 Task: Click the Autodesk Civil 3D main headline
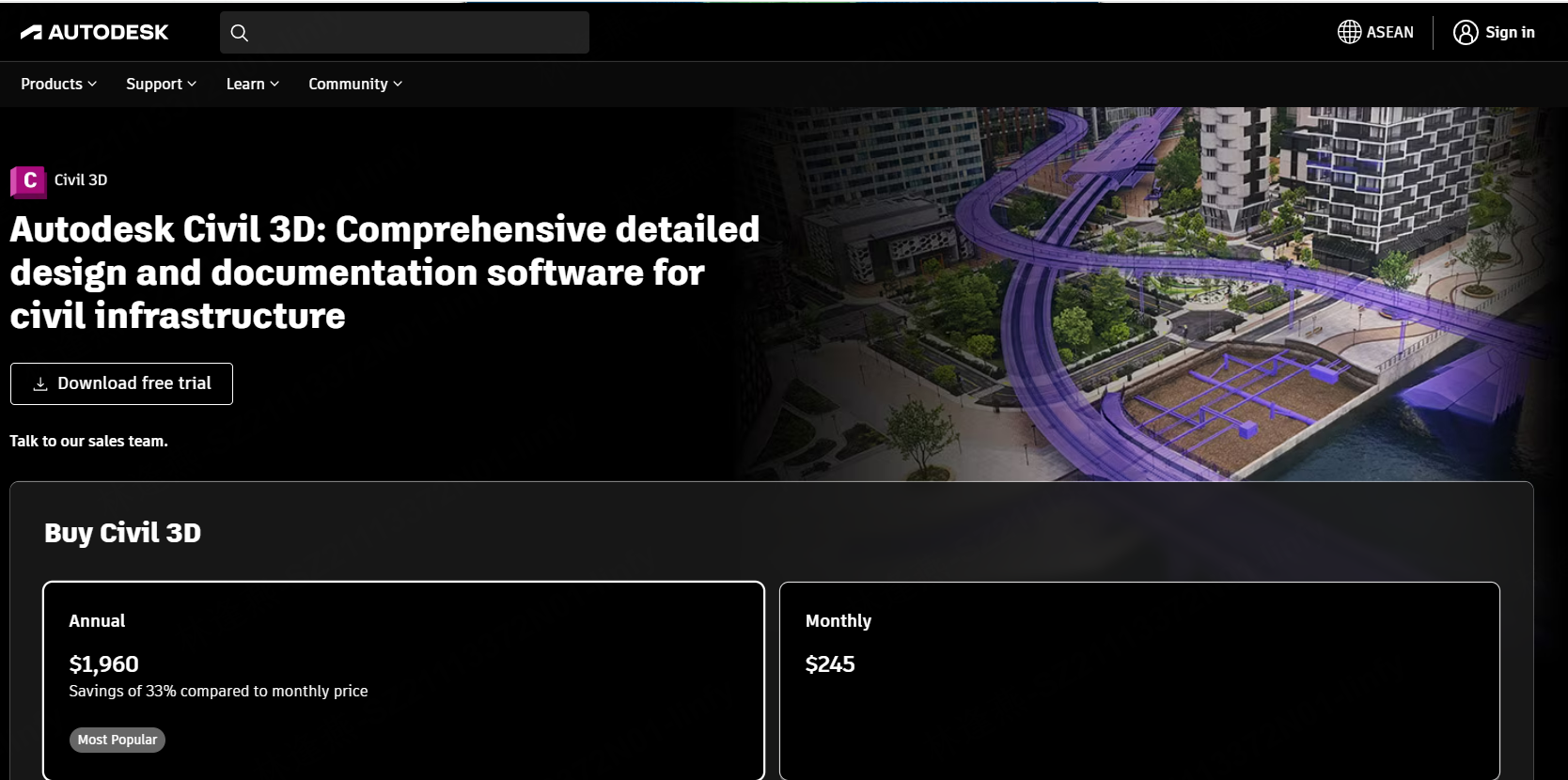point(384,273)
